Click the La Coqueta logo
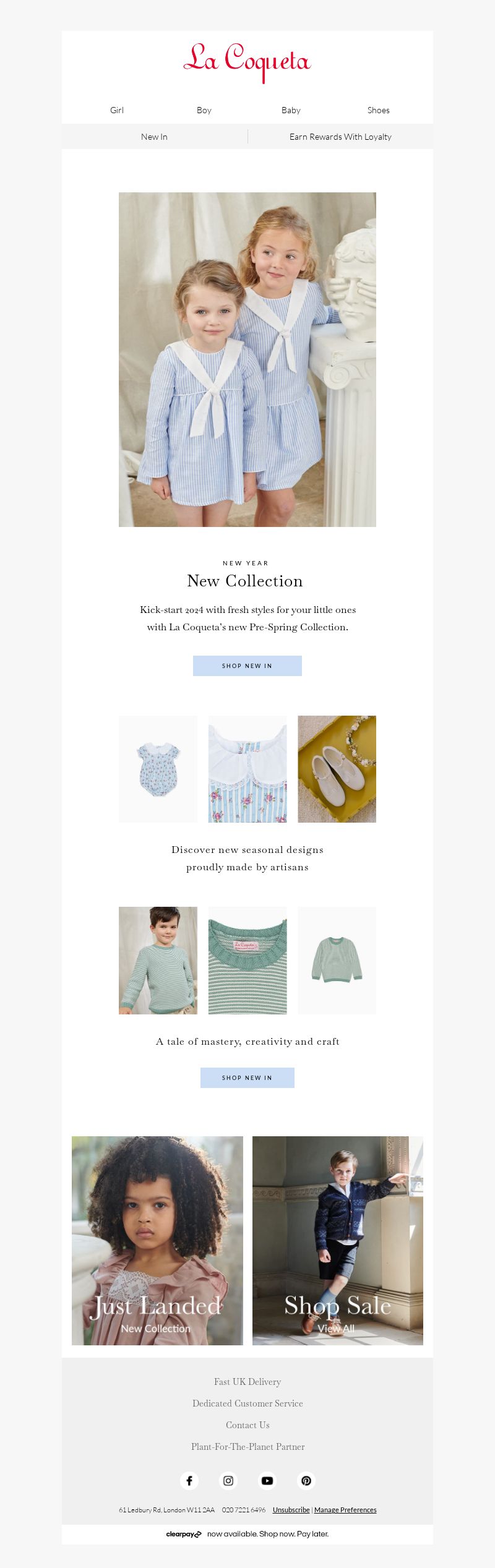This screenshot has height=1568, width=495. tap(247, 62)
